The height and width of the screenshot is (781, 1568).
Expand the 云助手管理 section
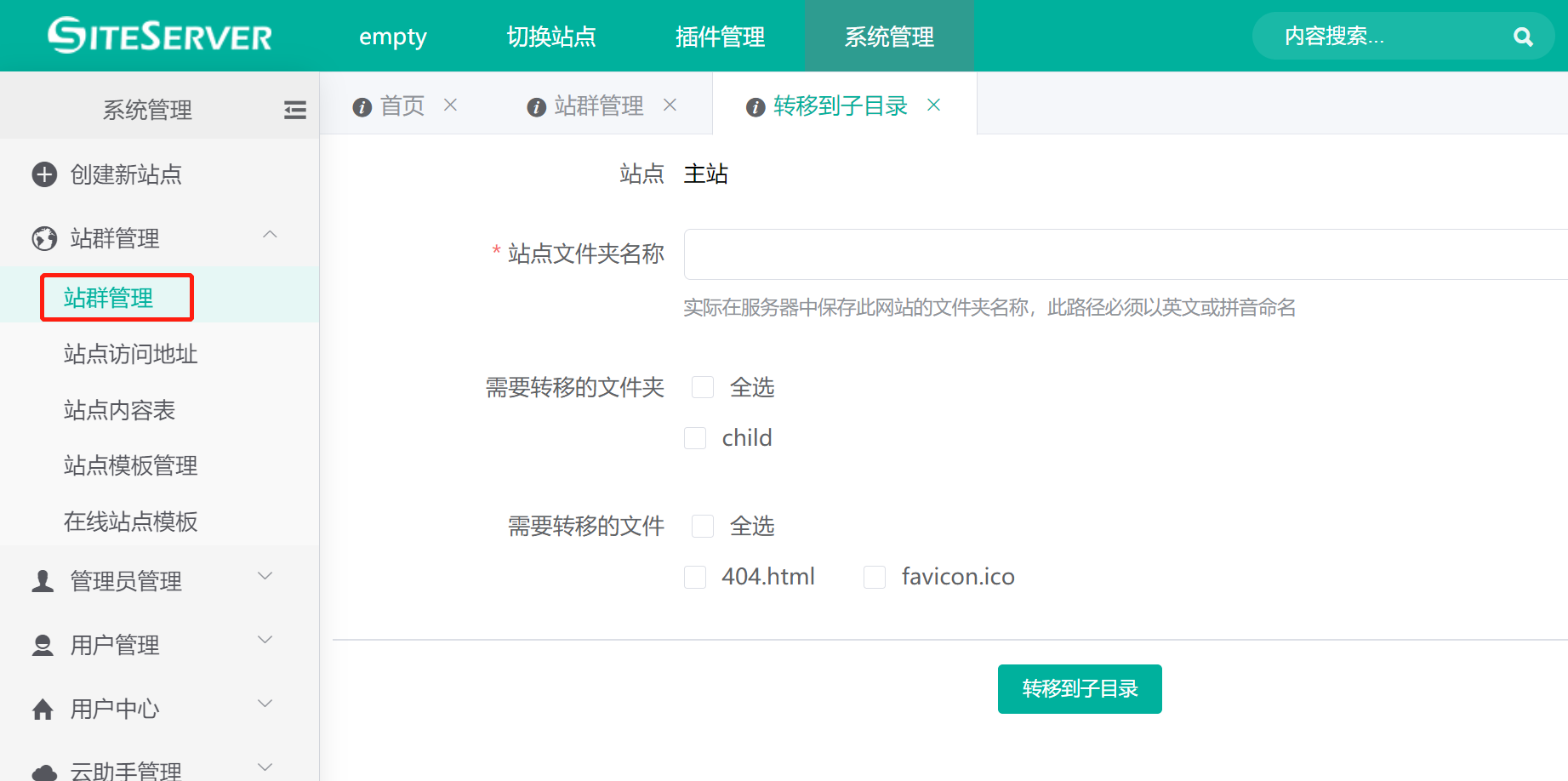pyautogui.click(x=265, y=766)
